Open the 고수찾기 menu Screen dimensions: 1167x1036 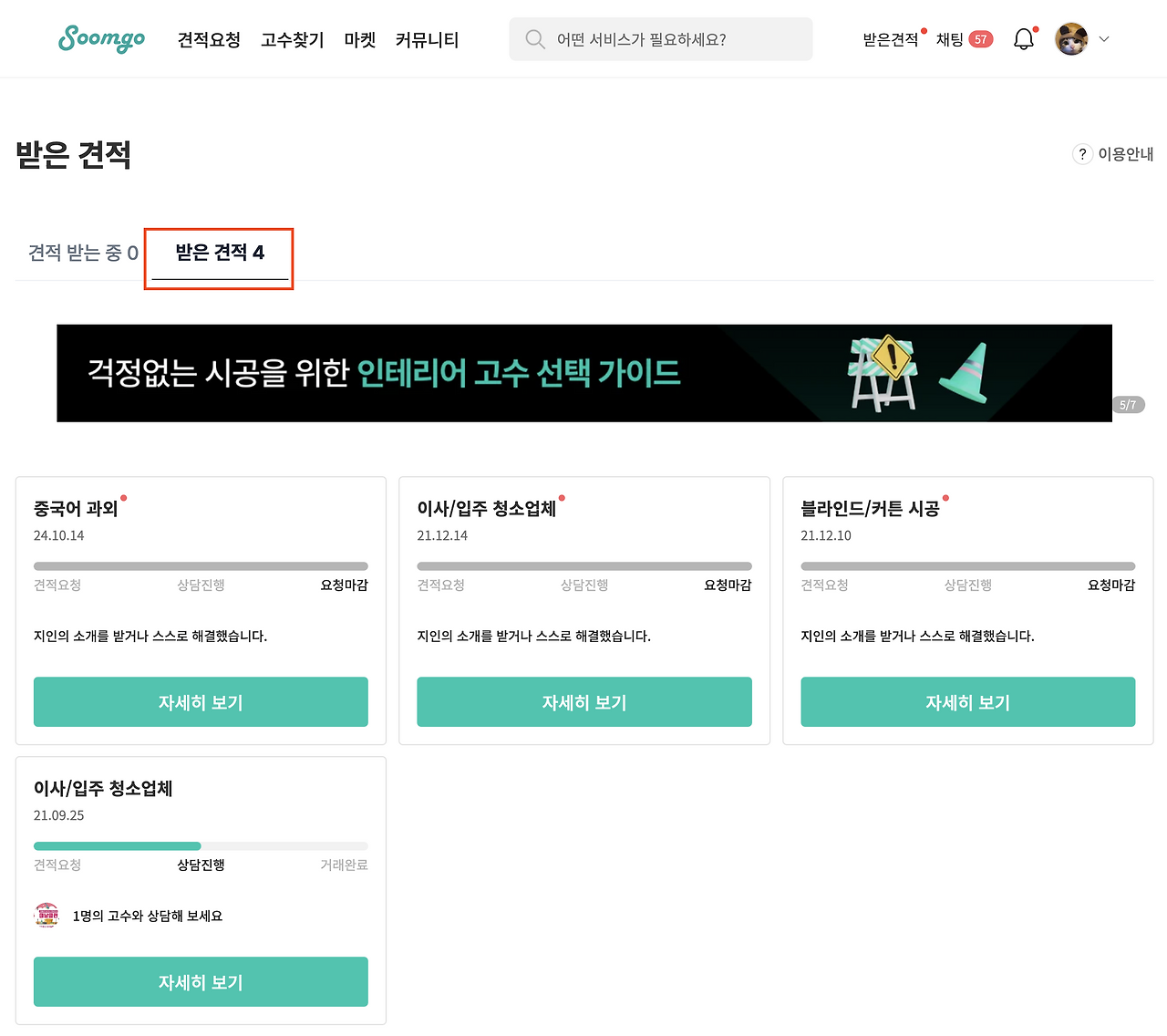(292, 39)
